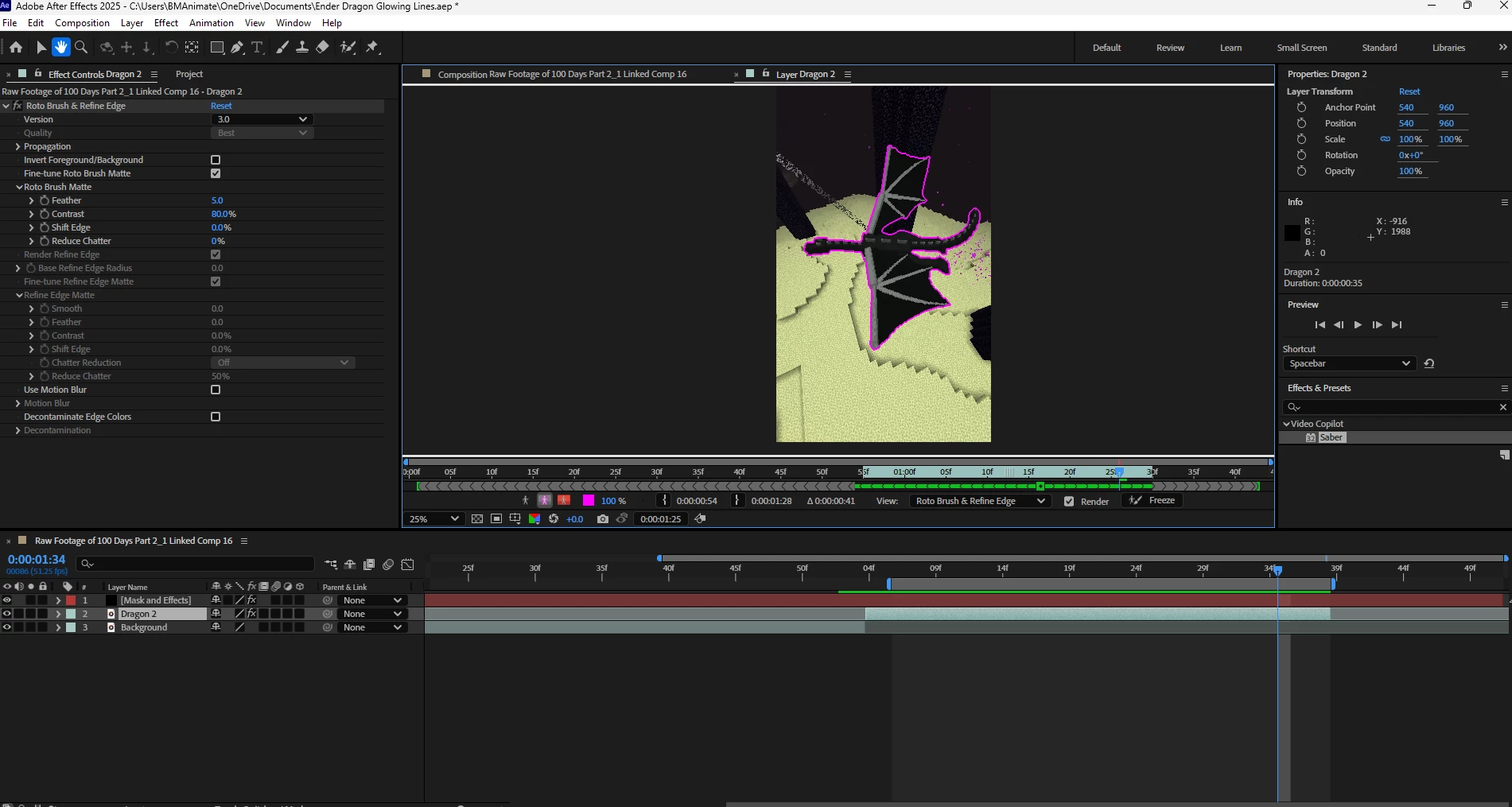The image size is (1512, 807).
Task: Toggle Opacity stopwatch in Properties panel
Action: click(x=1301, y=171)
